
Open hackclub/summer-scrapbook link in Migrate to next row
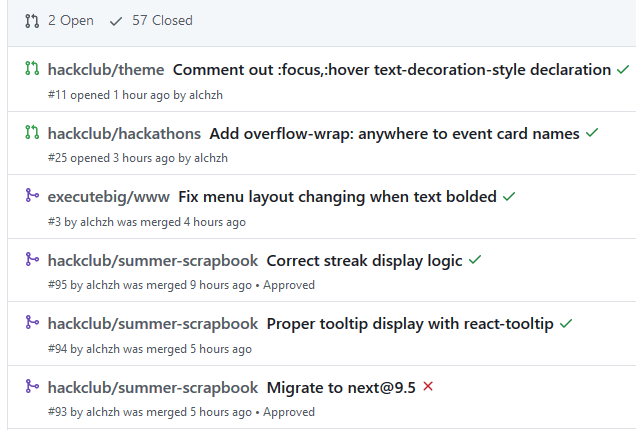tap(153, 387)
